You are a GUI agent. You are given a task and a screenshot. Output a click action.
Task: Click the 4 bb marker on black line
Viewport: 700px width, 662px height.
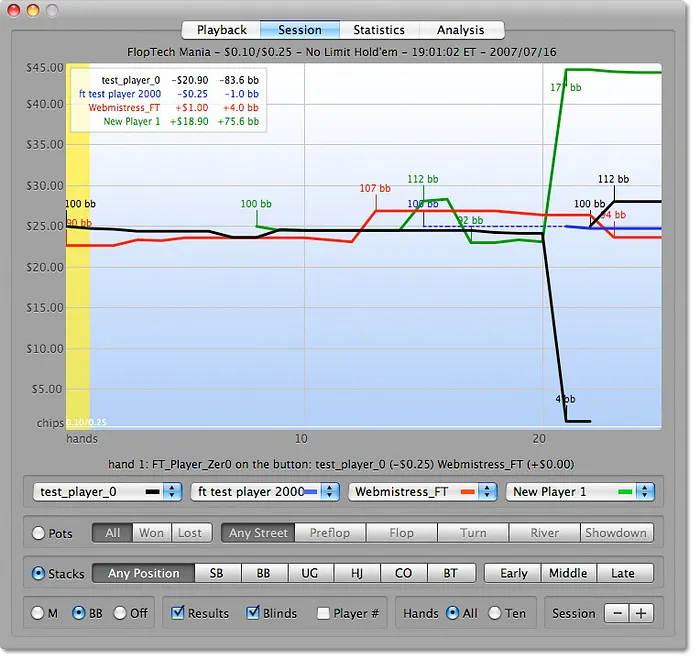(x=566, y=400)
